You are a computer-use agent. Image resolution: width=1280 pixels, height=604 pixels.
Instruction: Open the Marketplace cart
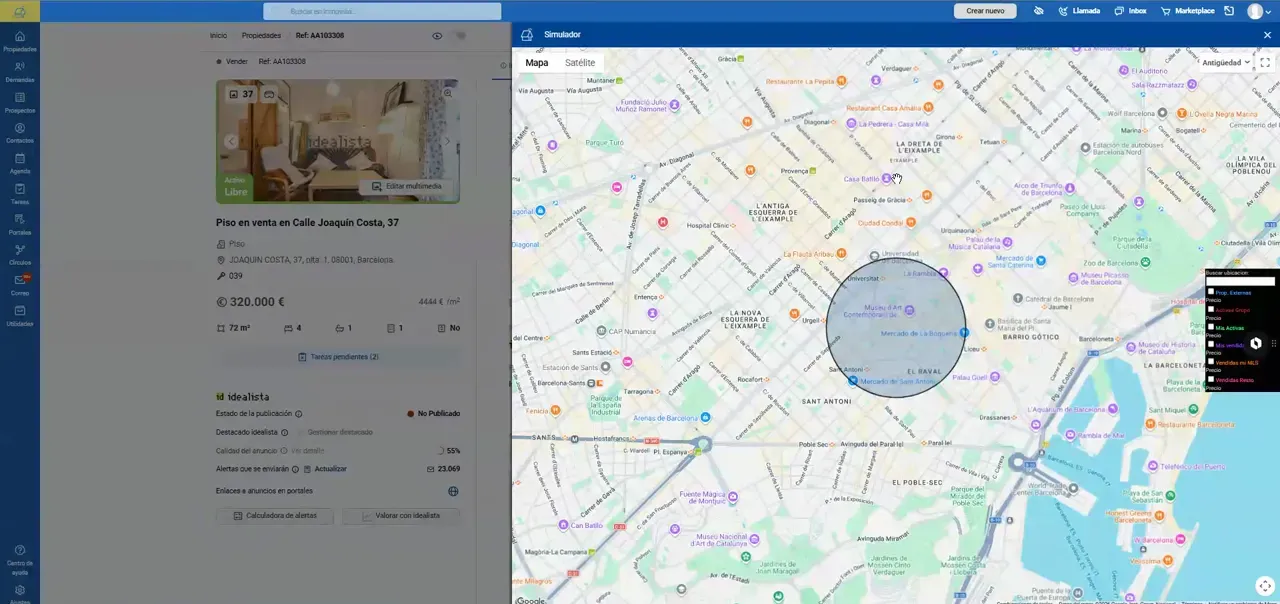1187,11
